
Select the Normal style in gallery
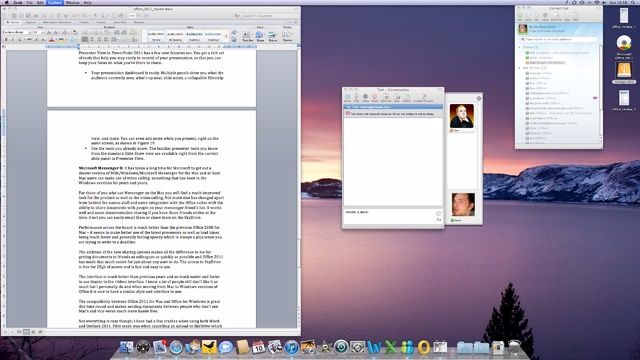(156, 36)
